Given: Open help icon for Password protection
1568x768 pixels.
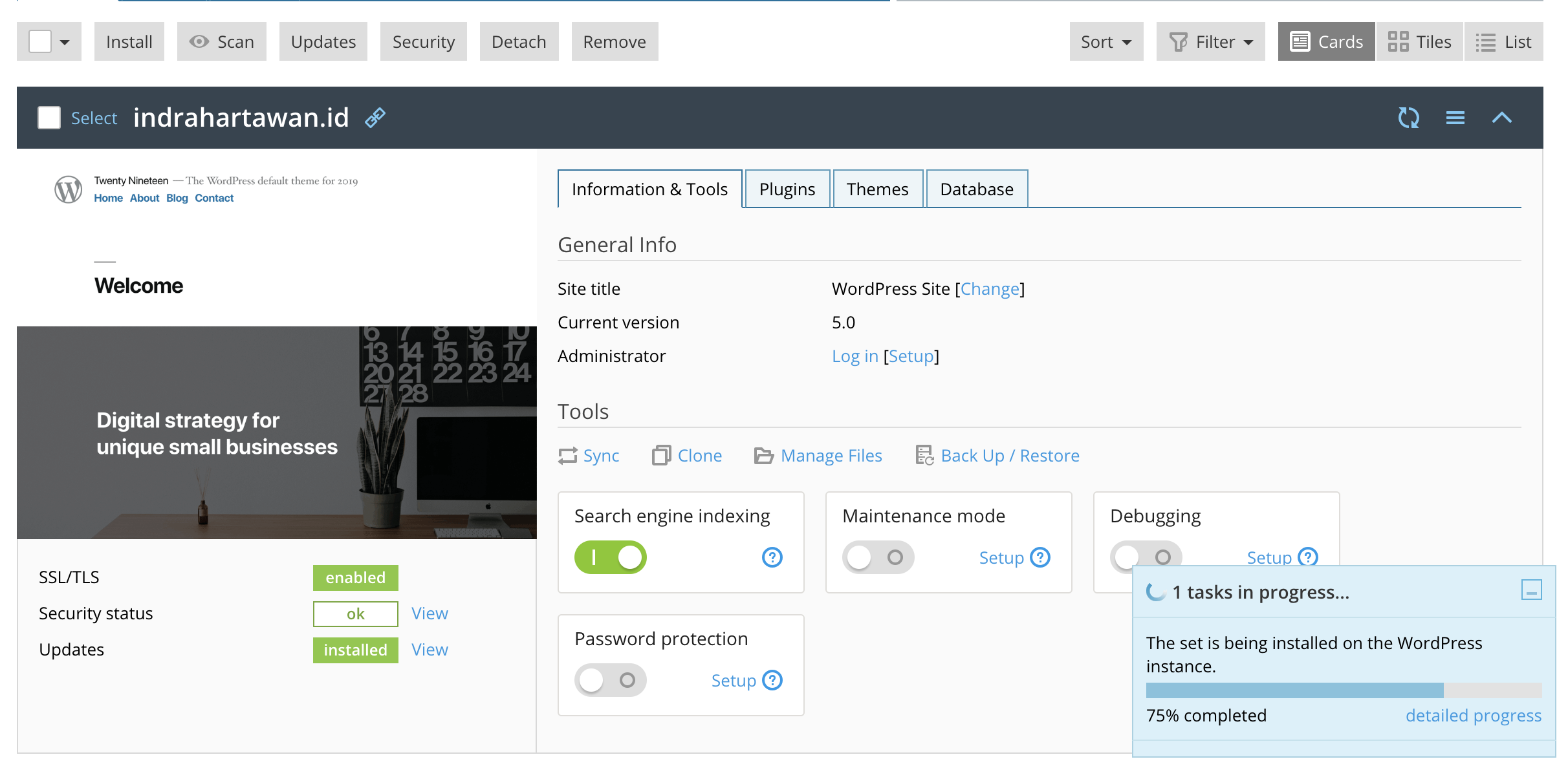Looking at the screenshot, I should 772,680.
